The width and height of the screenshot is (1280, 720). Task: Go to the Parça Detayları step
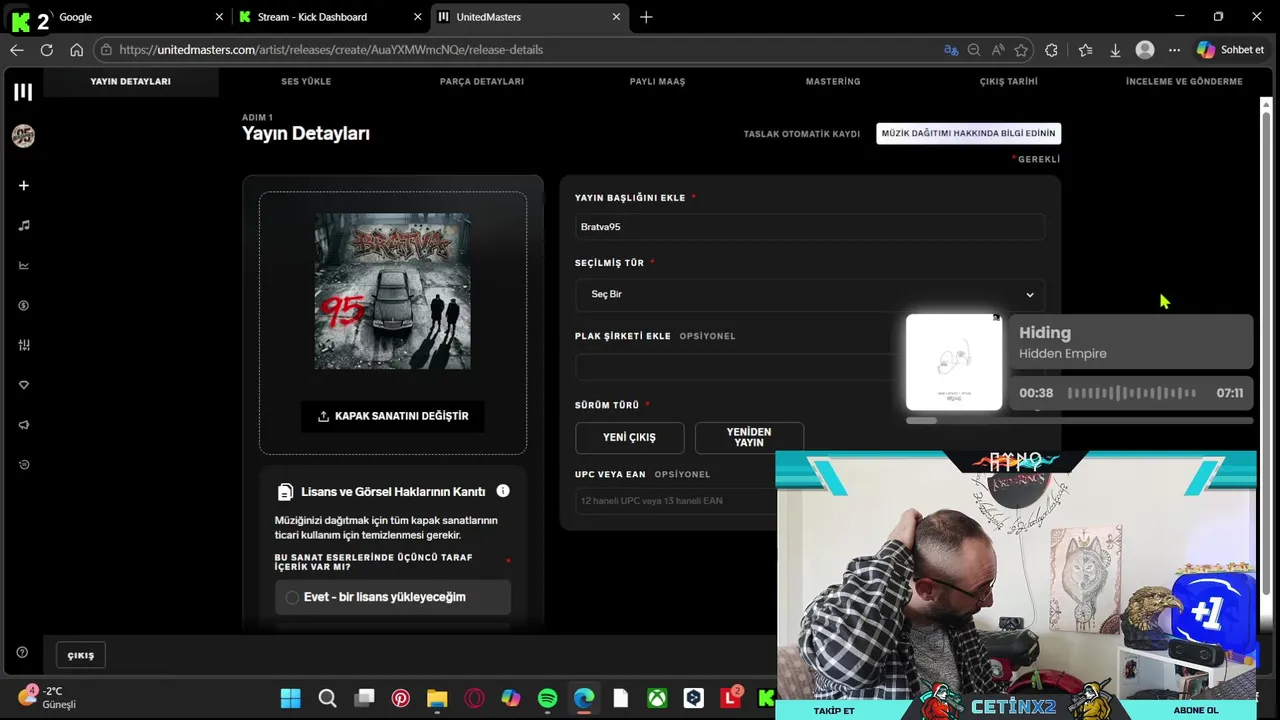pyautogui.click(x=482, y=81)
